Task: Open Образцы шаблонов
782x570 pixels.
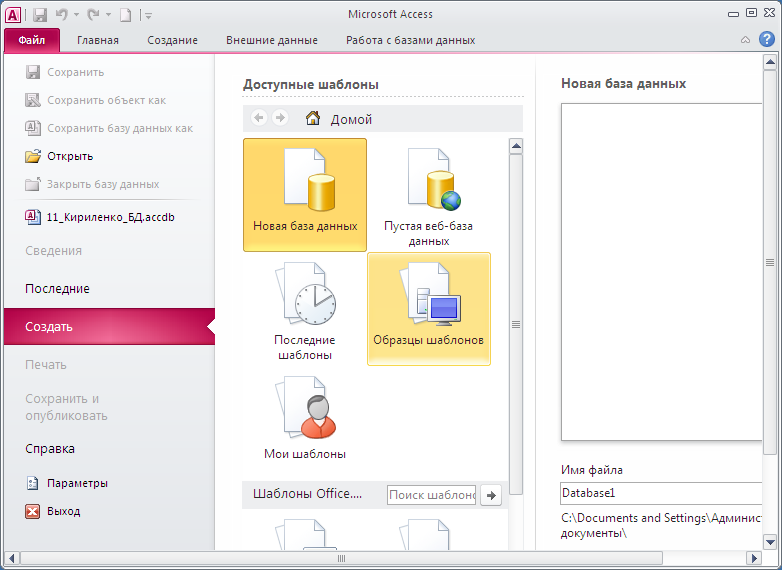Action: (x=429, y=309)
